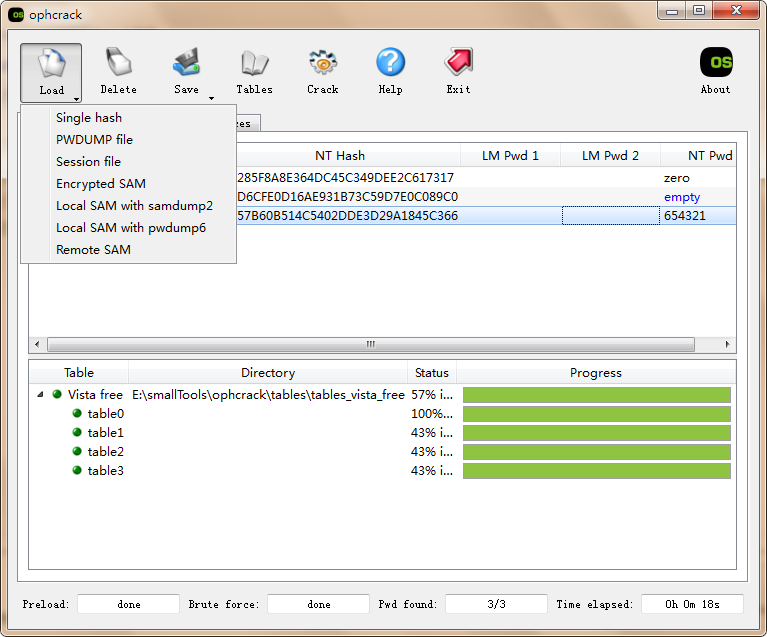
Task: Click the Pwd found '3/3' field
Action: pos(496,604)
